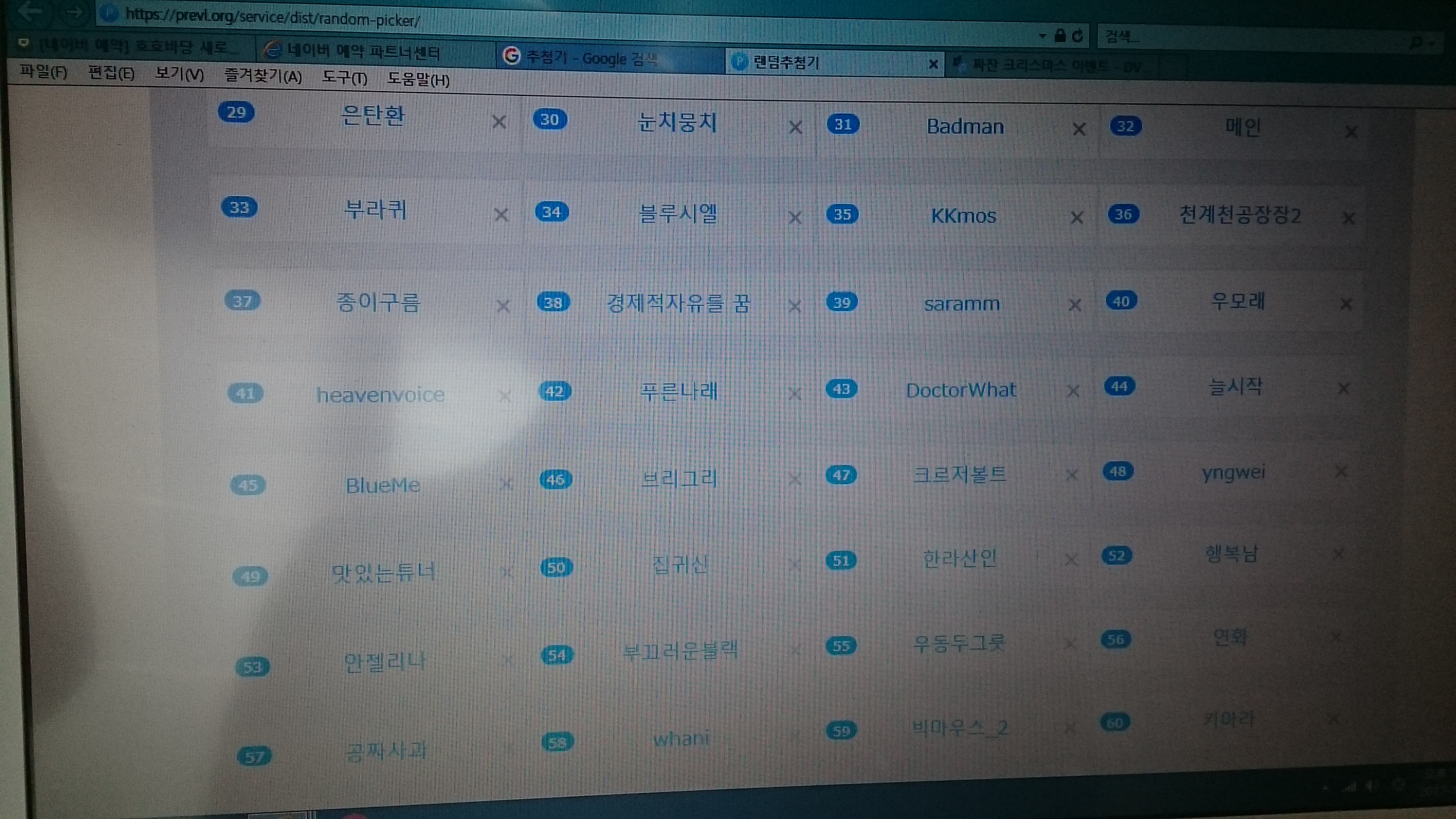1456x819 pixels.
Task: Click the browser refresh icon
Action: tap(1077, 36)
